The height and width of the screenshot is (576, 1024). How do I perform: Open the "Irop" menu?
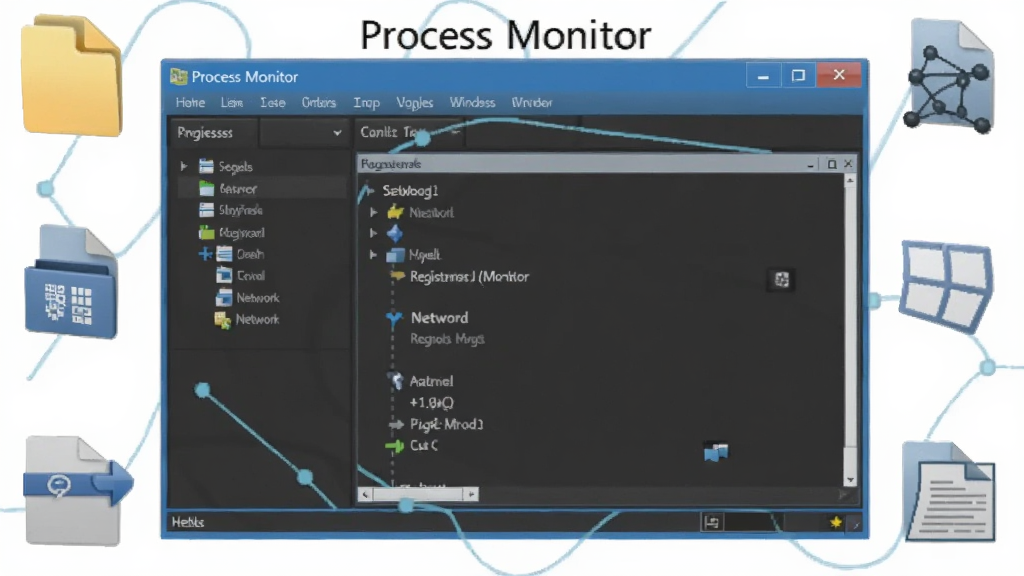(366, 103)
